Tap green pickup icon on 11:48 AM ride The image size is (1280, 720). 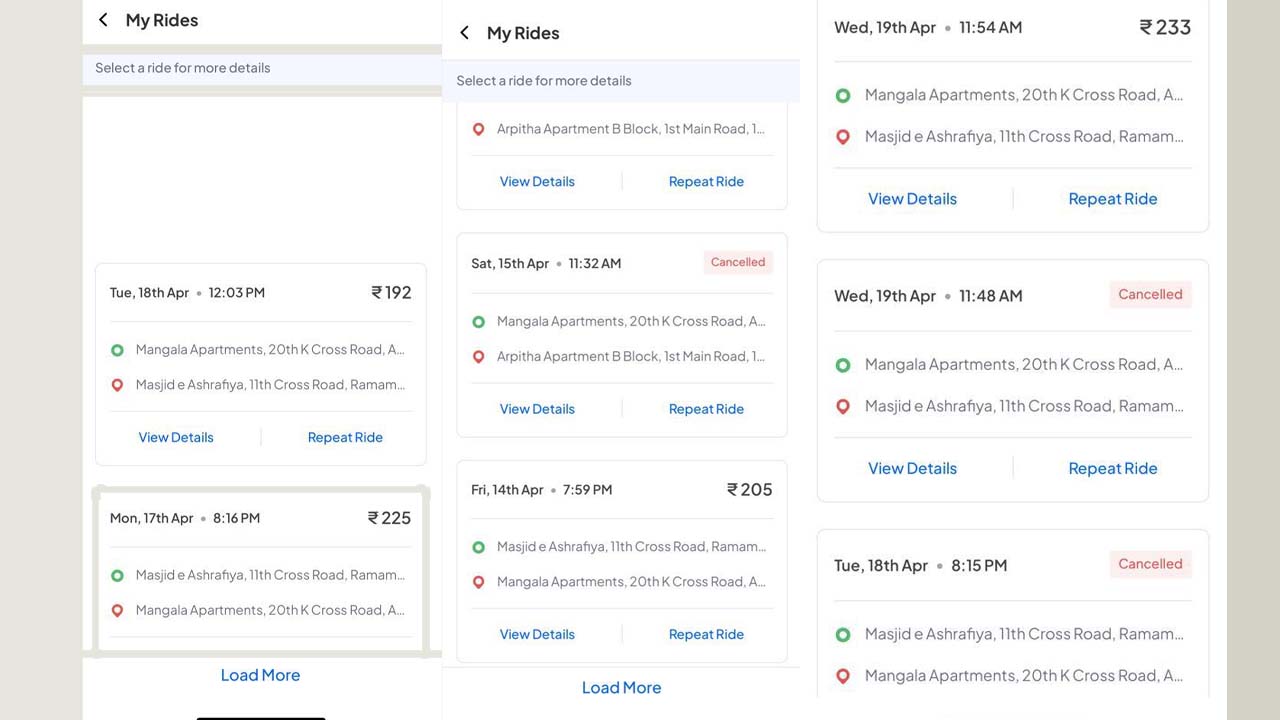tap(843, 365)
